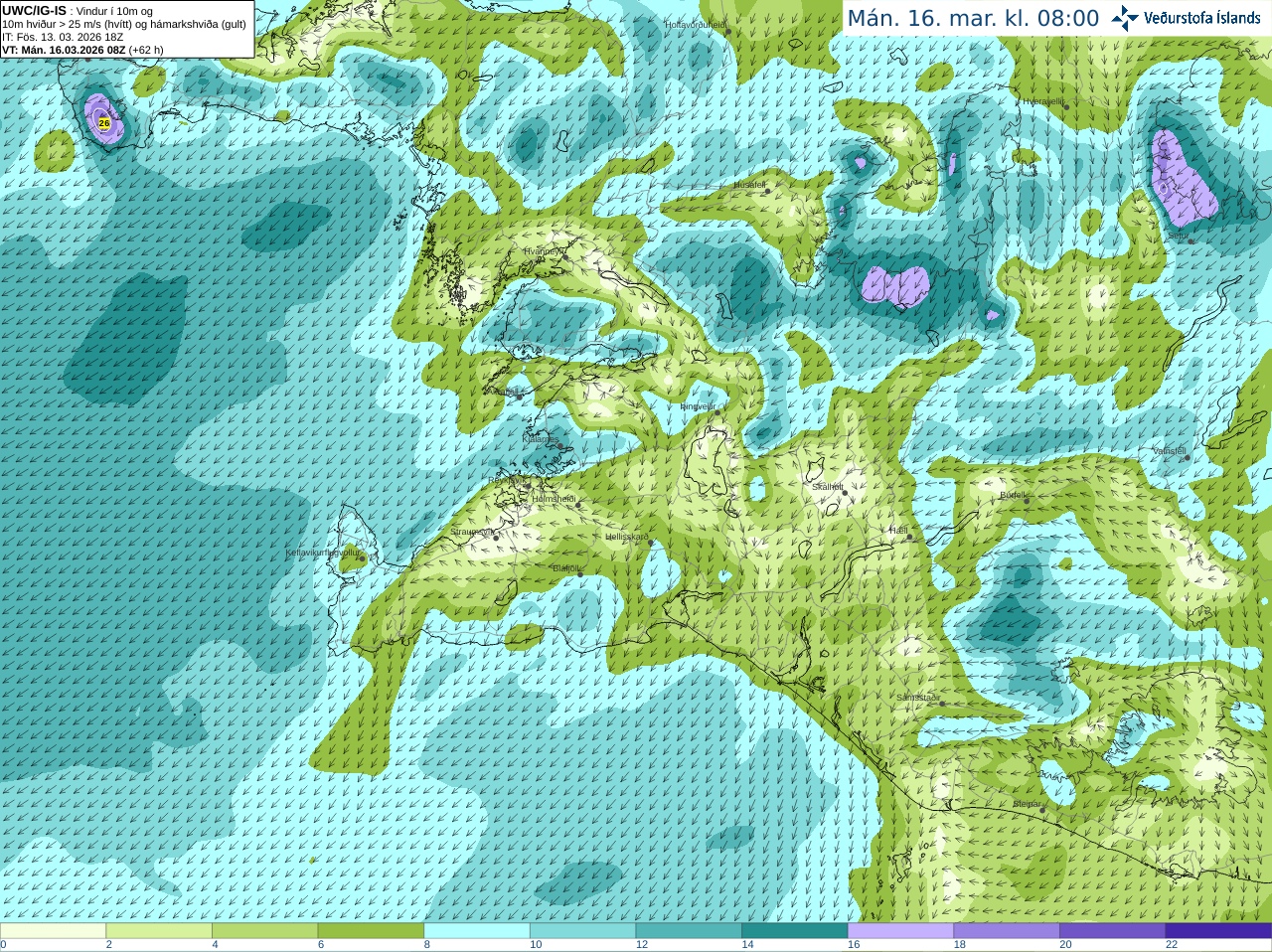Screen dimensions: 1272x952
Task: Click the UWC/IG-IS model title text
Action: 35,11
